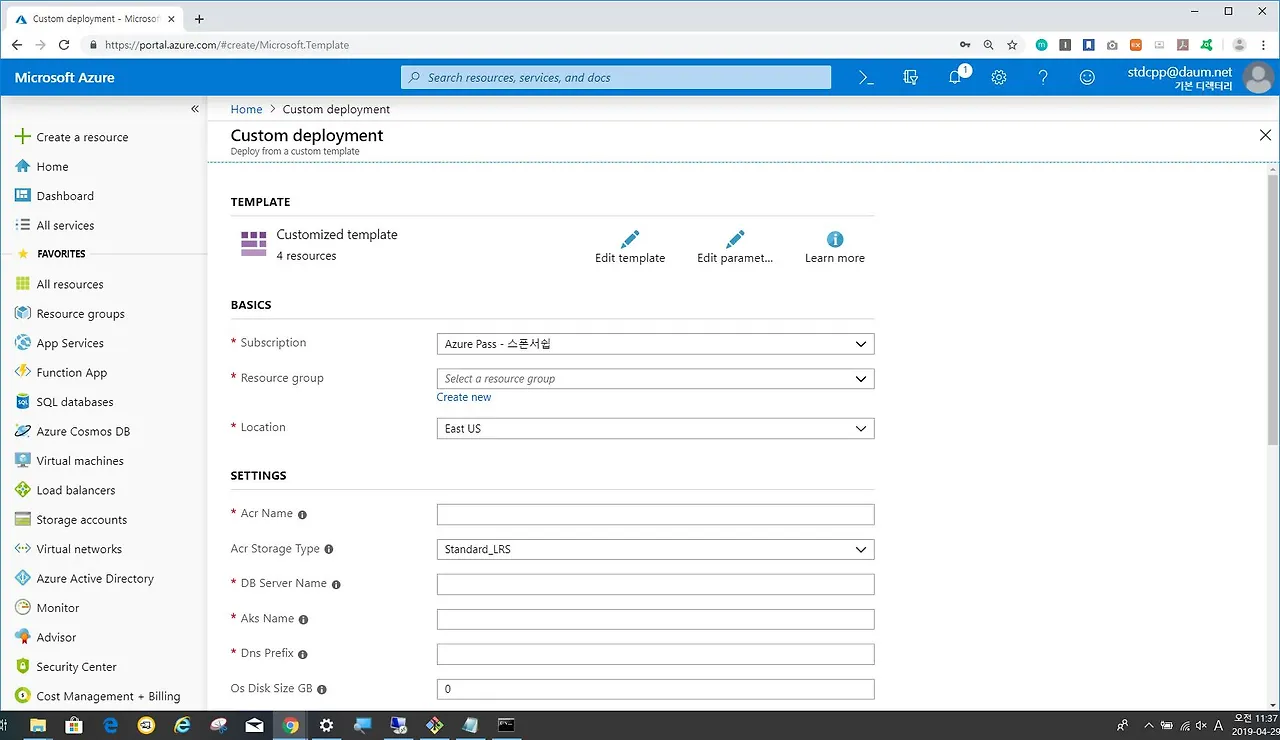The width and height of the screenshot is (1280, 740).
Task: Click the Monitor icon in sidebar
Action: click(x=23, y=607)
